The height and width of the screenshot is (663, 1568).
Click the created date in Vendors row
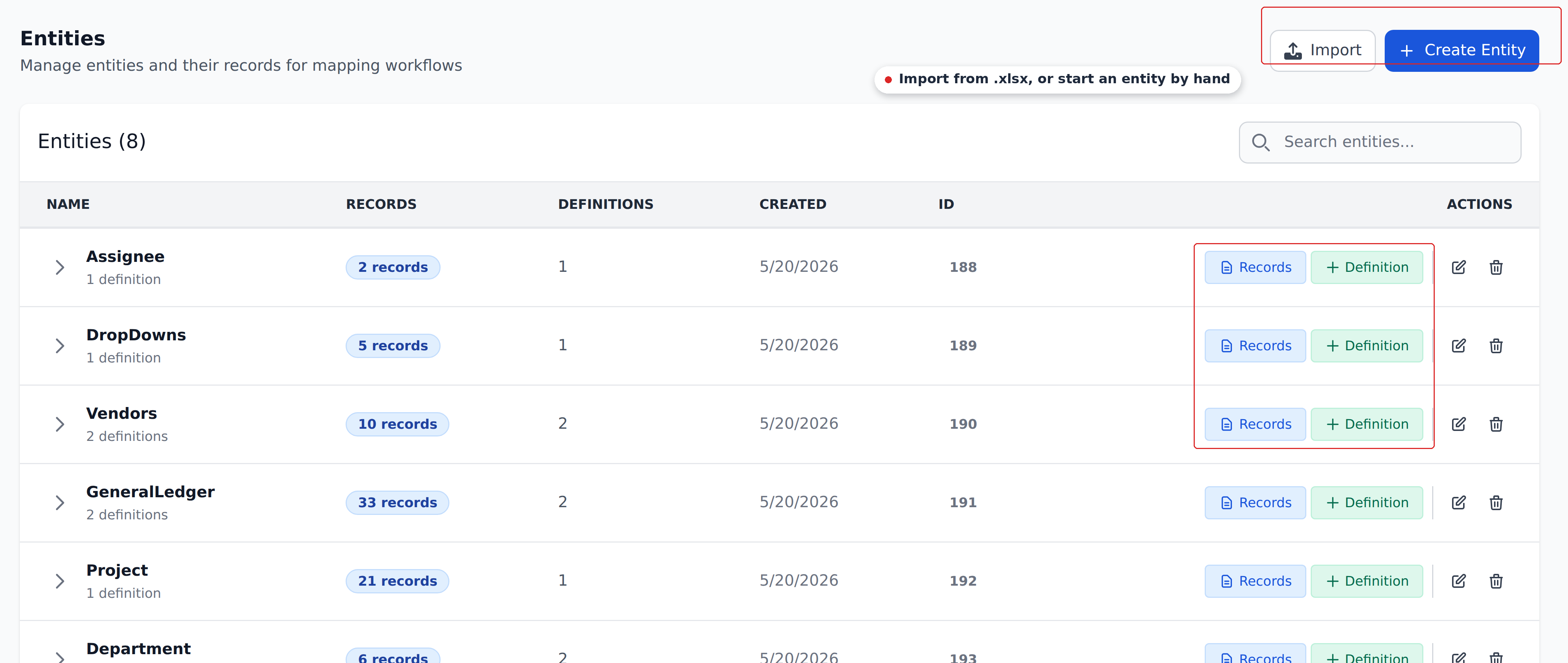pos(799,424)
